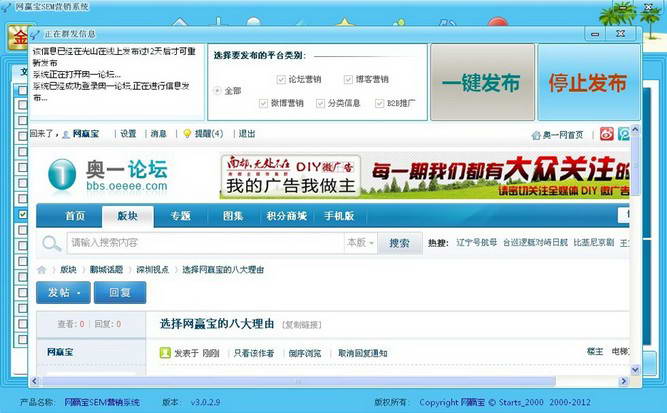Viewport: 667px width, 413px height.
Task: Click the horizontal scrollbar thumb
Action: (x=298, y=381)
